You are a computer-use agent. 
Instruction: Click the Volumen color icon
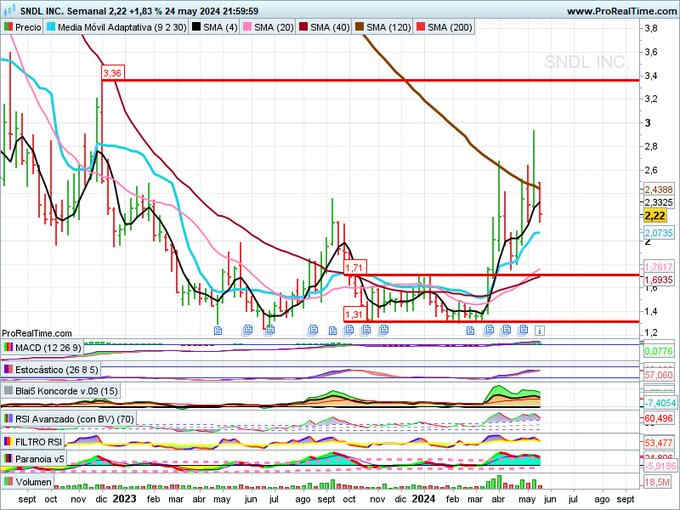tap(8, 482)
